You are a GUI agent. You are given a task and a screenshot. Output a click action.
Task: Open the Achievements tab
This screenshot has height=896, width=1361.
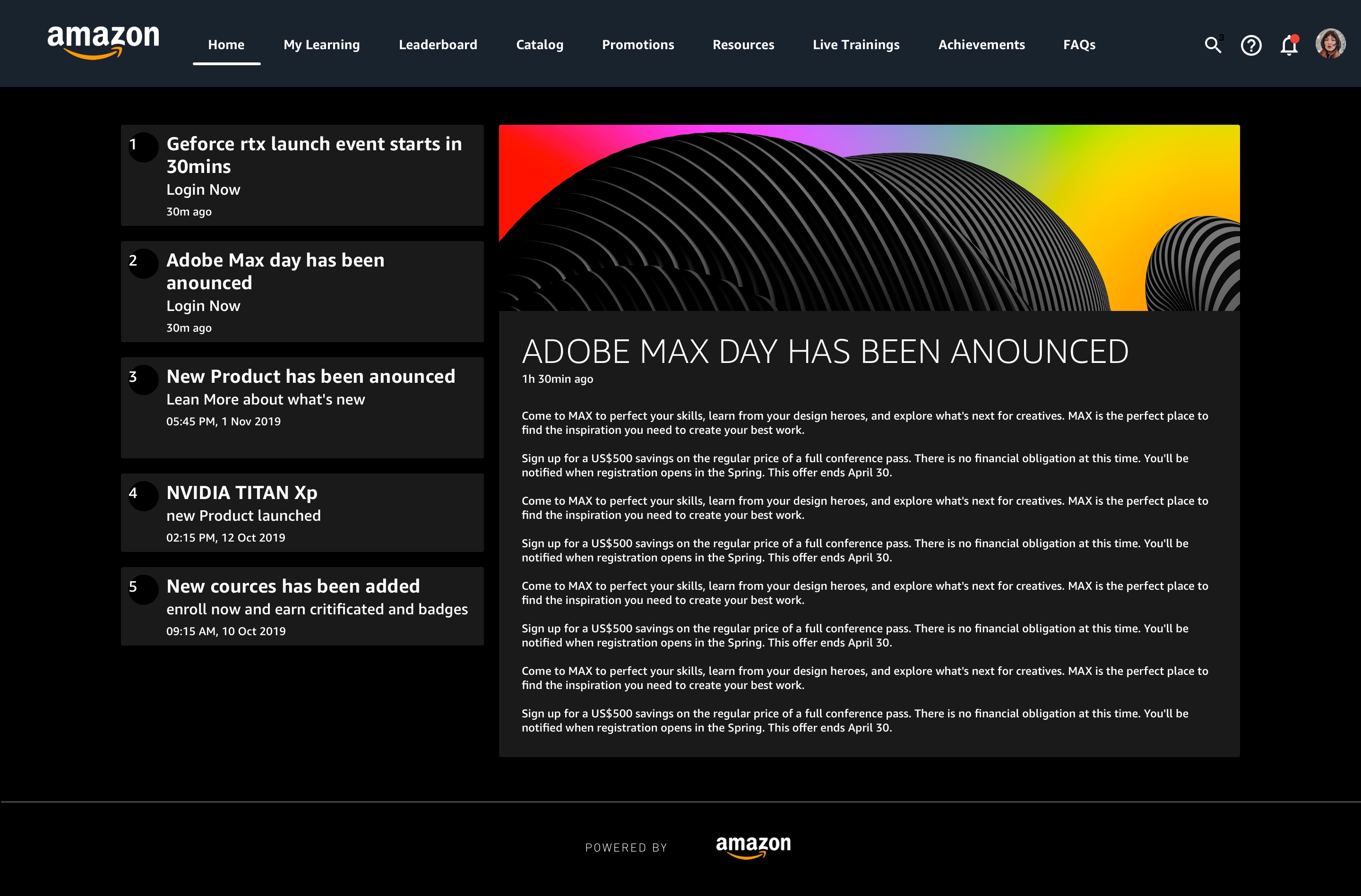click(x=982, y=44)
